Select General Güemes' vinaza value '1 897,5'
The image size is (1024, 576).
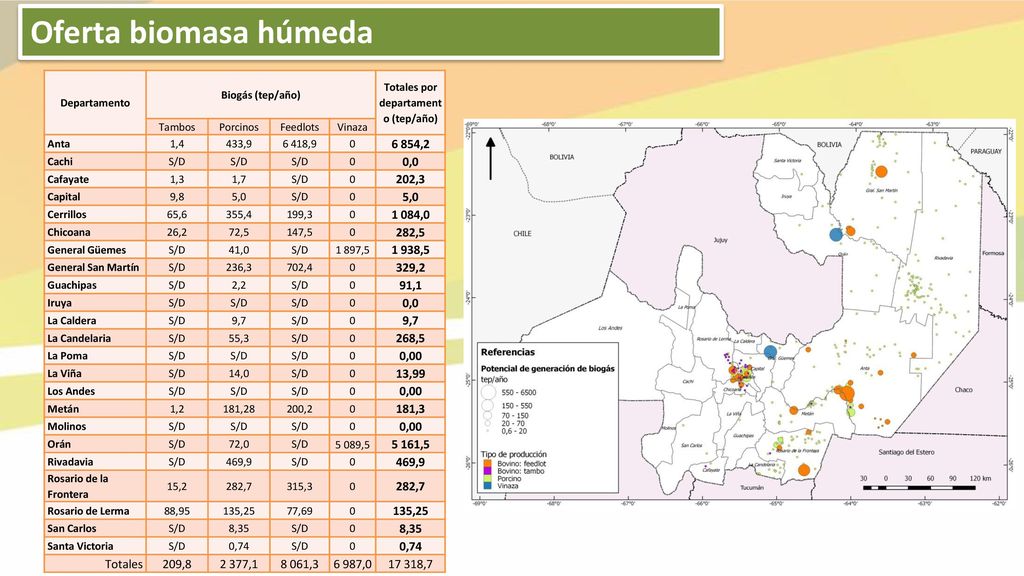click(352, 249)
